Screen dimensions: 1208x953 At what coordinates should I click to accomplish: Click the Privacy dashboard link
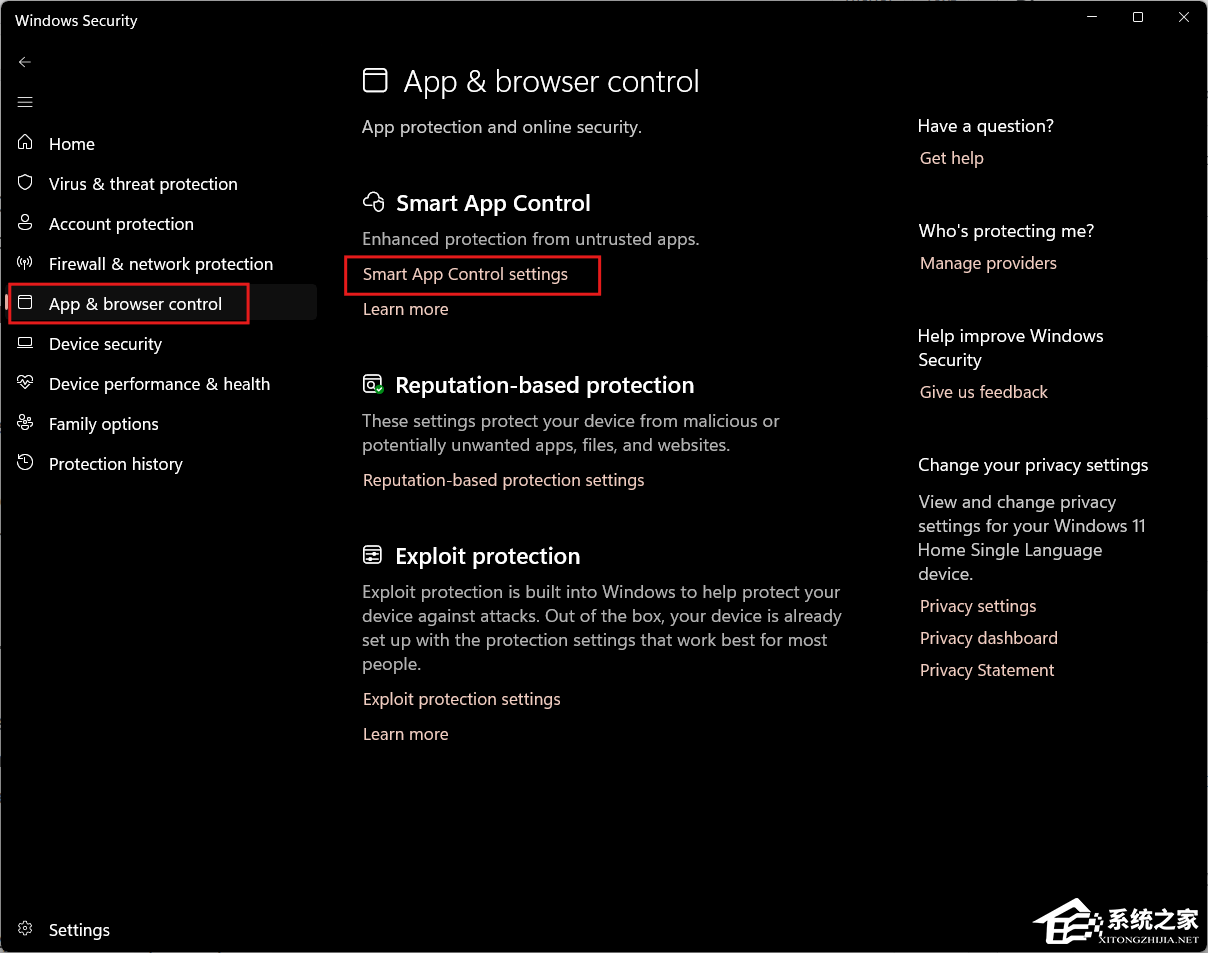point(988,638)
